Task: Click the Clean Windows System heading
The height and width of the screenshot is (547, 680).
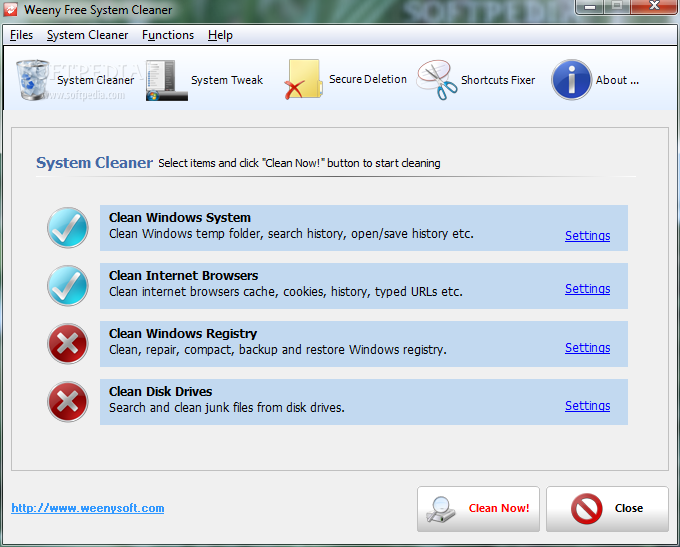Action: (x=180, y=217)
